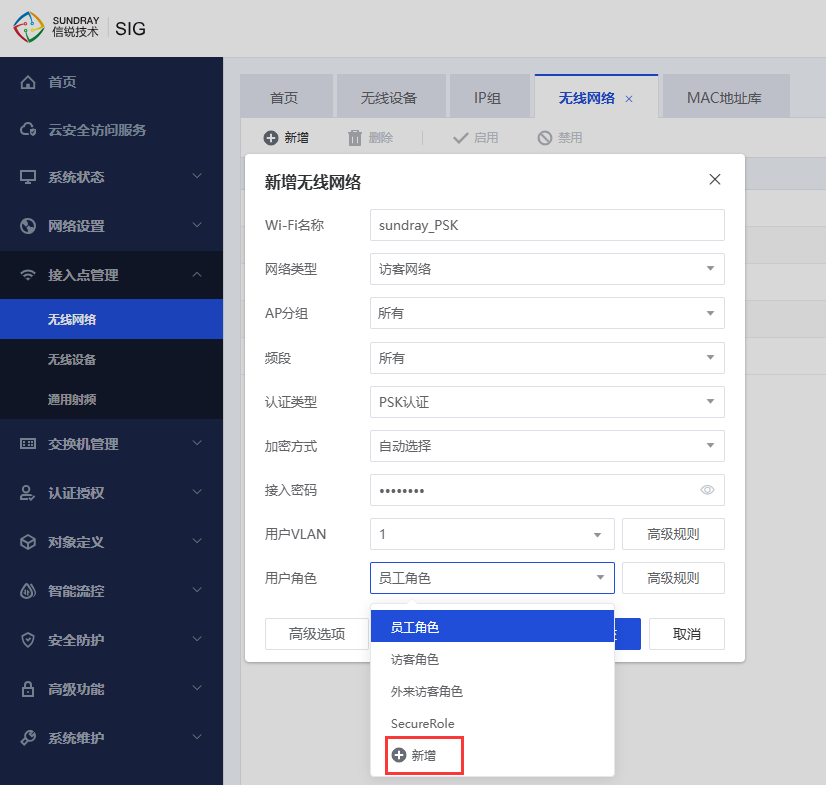Select 外来访客角色 in the dropdown list

(492, 691)
